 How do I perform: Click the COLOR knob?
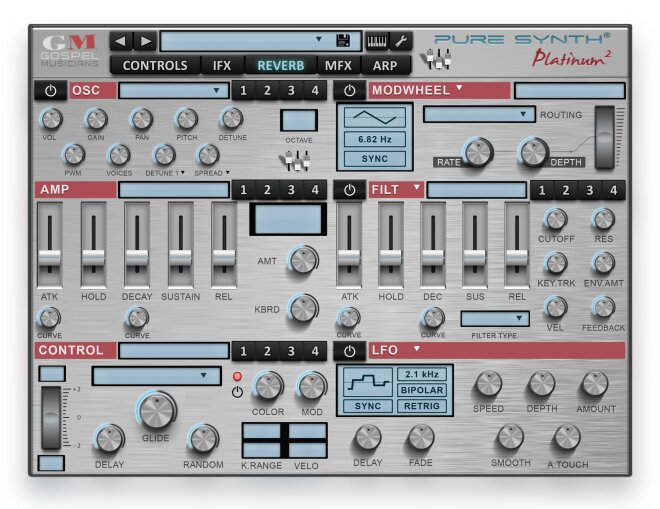[x=268, y=386]
